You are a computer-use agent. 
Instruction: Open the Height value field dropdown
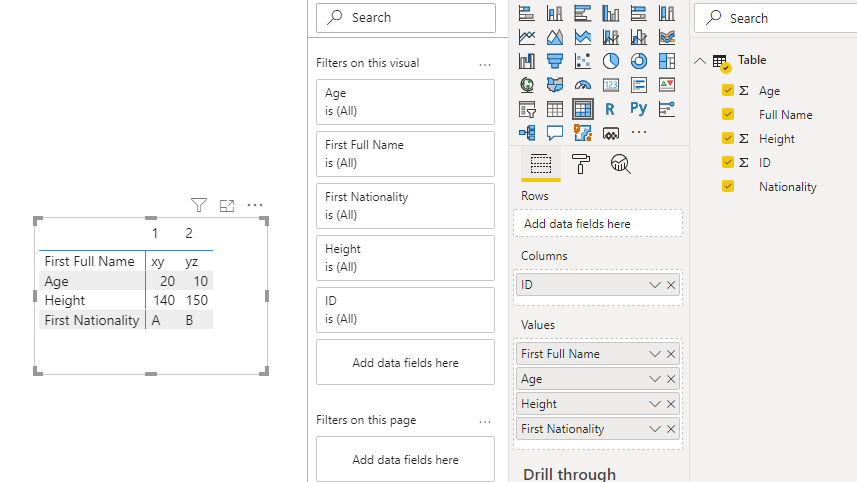click(x=654, y=404)
